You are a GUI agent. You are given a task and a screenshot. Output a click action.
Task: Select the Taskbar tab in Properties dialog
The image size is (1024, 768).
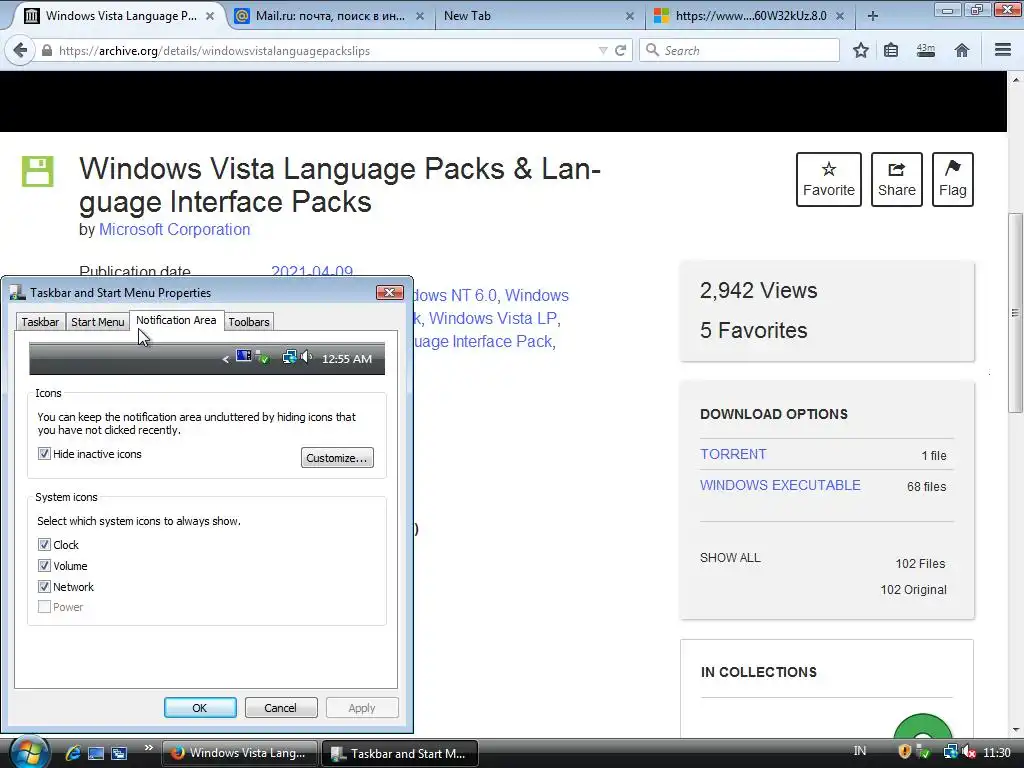(x=40, y=321)
